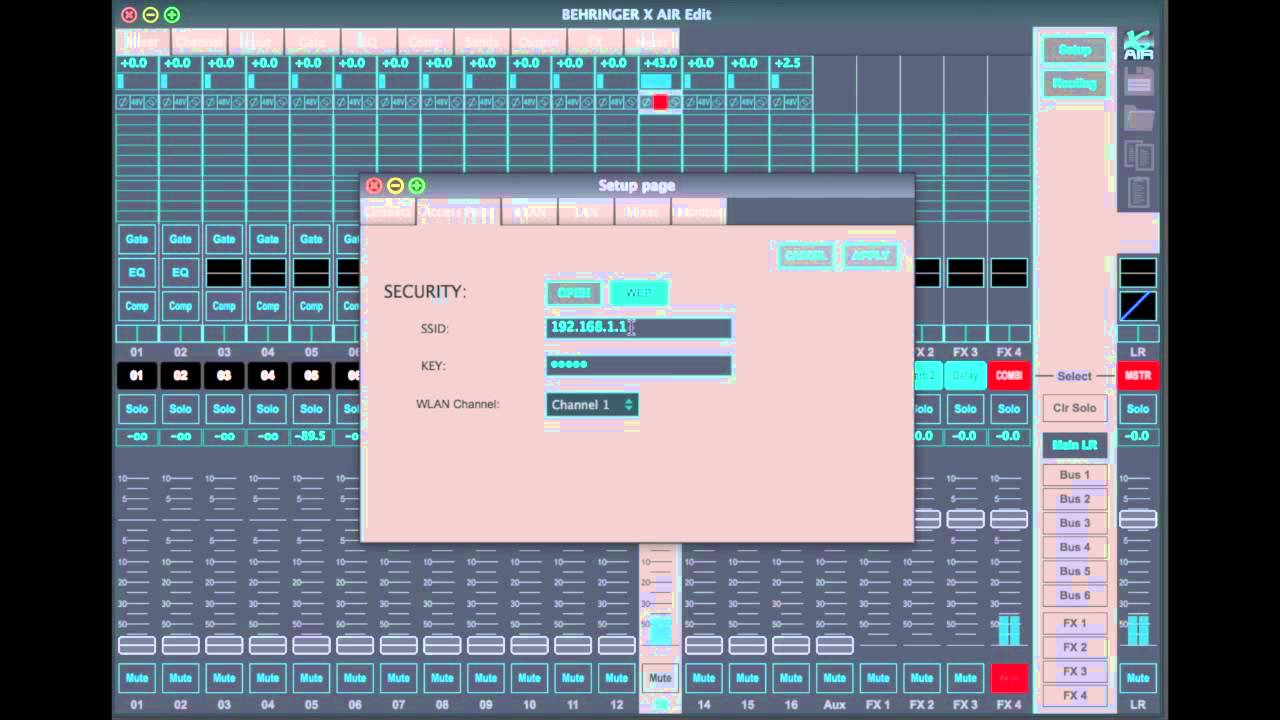Click the LR master fader handle
Viewport: 1280px width, 720px height.
pyautogui.click(x=1138, y=519)
